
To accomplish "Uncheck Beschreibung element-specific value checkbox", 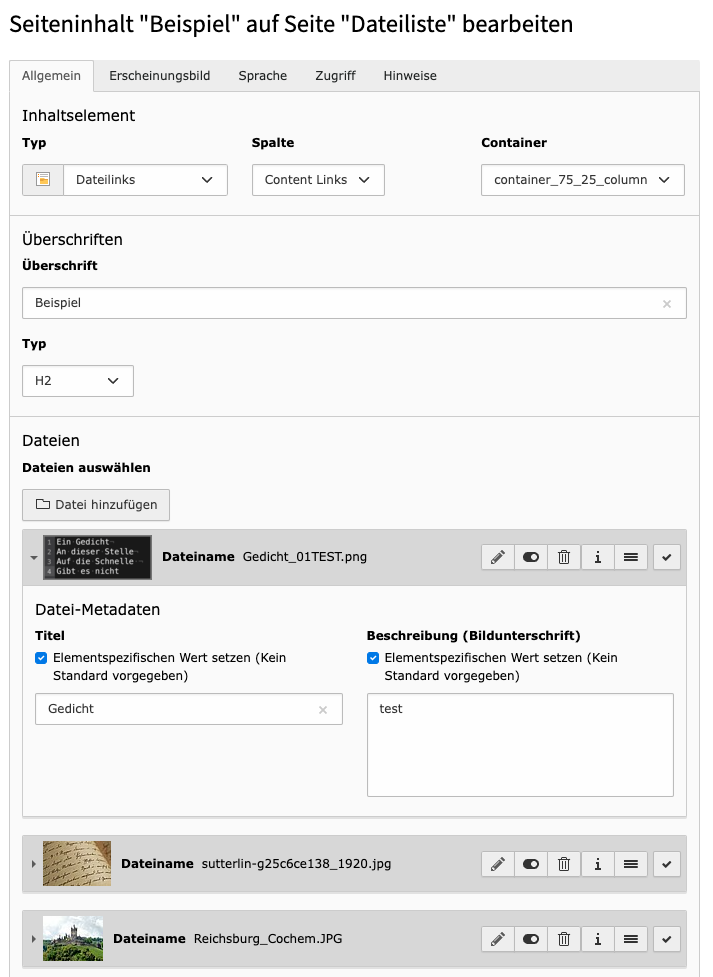I will click(373, 658).
